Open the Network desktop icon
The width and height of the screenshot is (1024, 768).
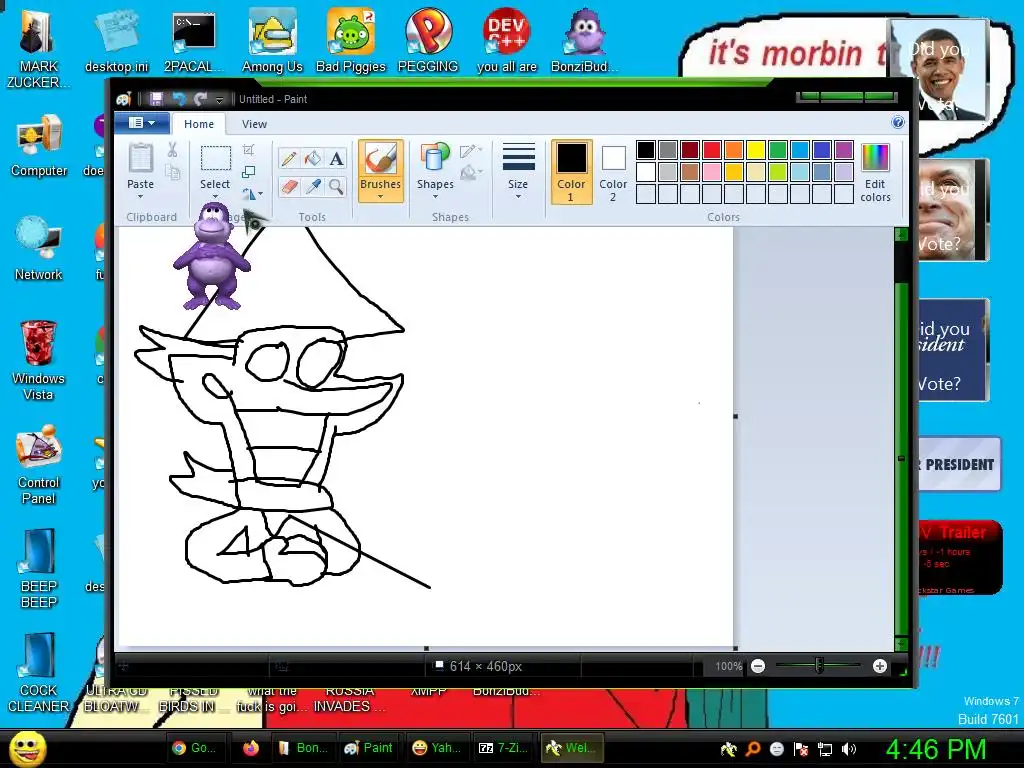[x=39, y=249]
